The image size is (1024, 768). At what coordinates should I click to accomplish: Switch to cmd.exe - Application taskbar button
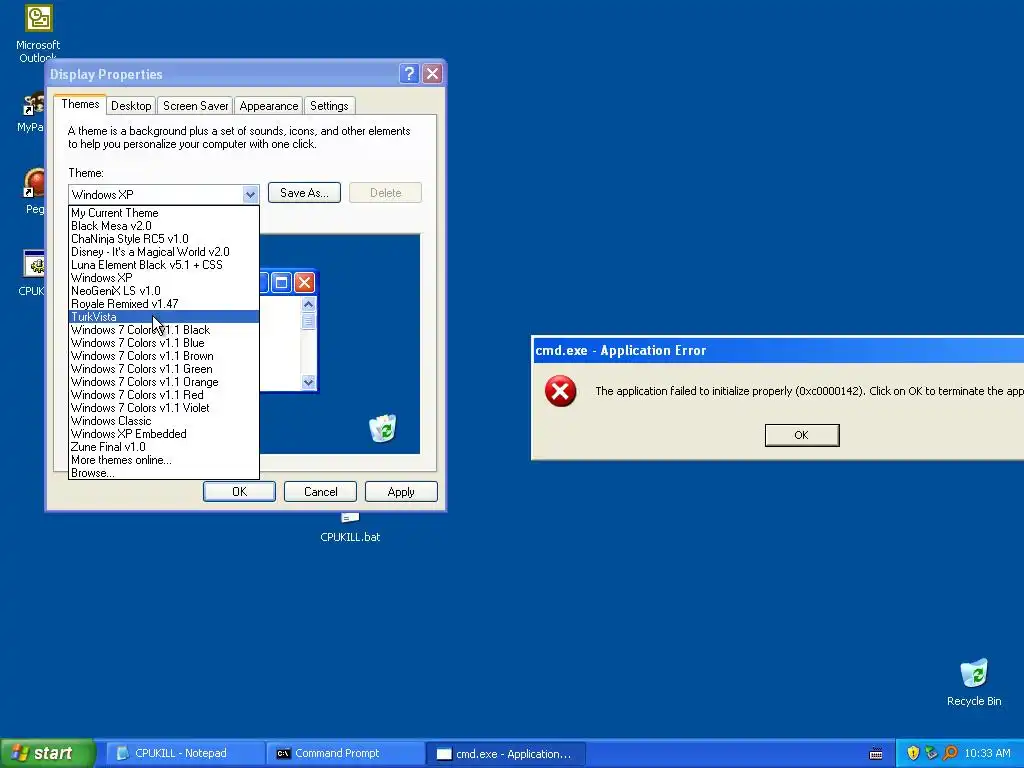click(507, 754)
